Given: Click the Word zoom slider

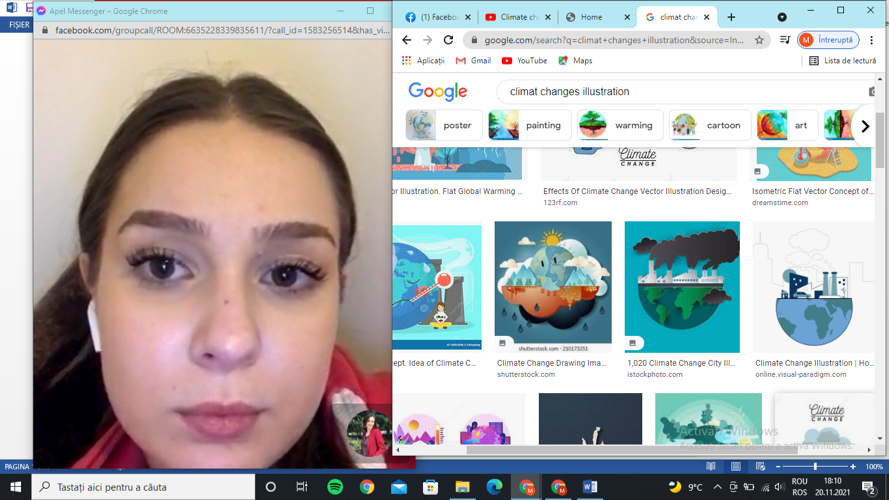Looking at the screenshot, I should click(815, 467).
